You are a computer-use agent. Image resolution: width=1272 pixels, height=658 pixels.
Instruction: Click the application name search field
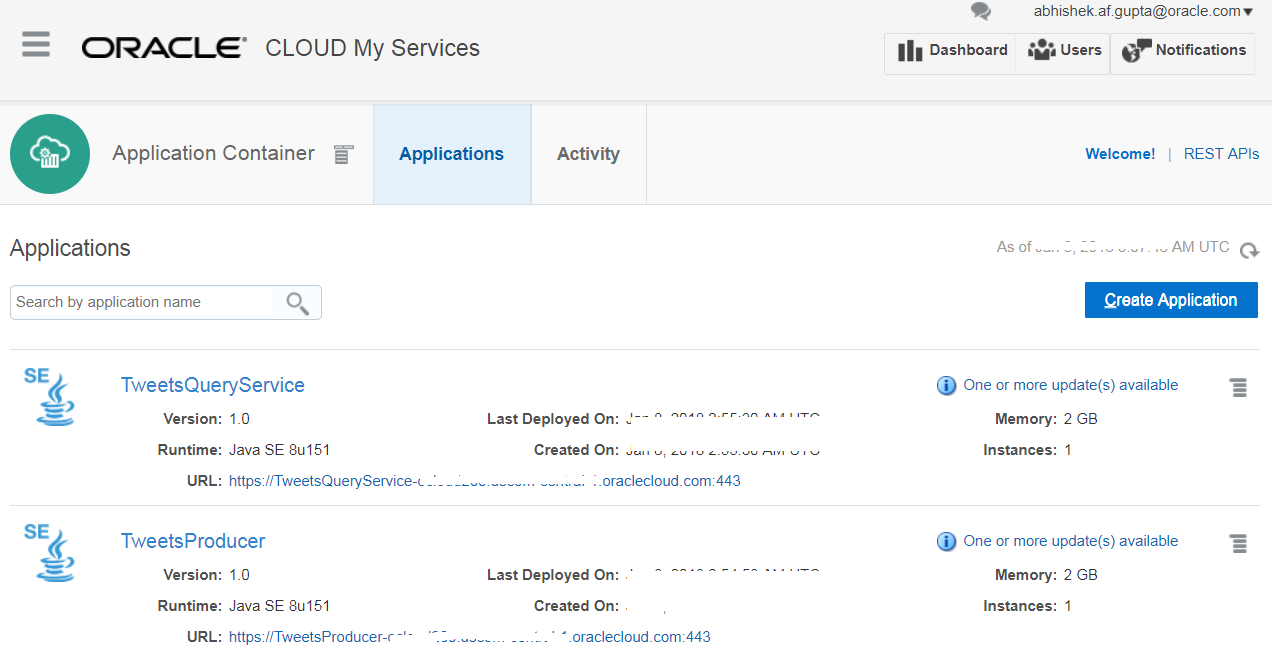click(140, 302)
